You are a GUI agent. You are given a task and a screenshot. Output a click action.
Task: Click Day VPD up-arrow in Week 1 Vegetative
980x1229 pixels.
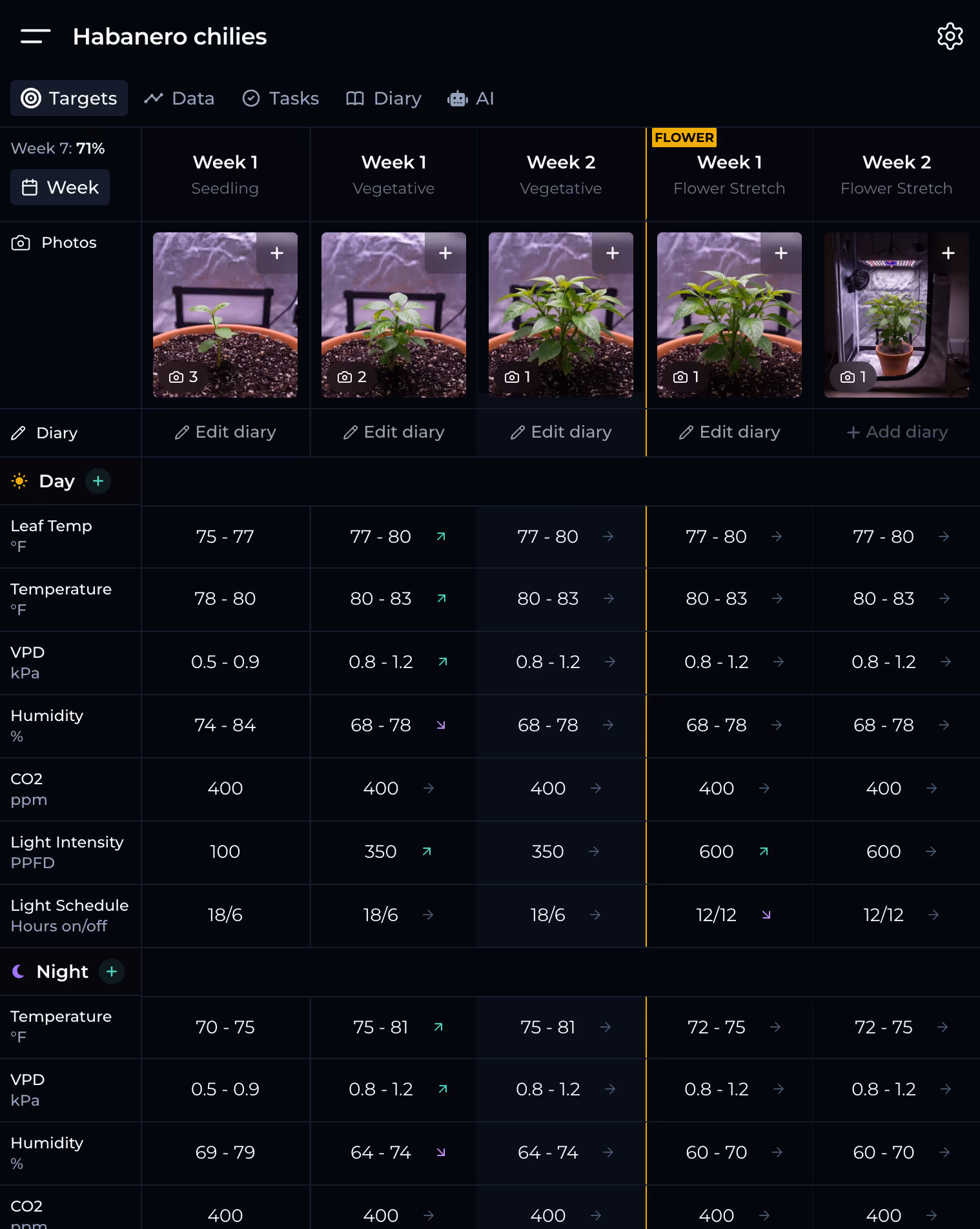click(443, 662)
